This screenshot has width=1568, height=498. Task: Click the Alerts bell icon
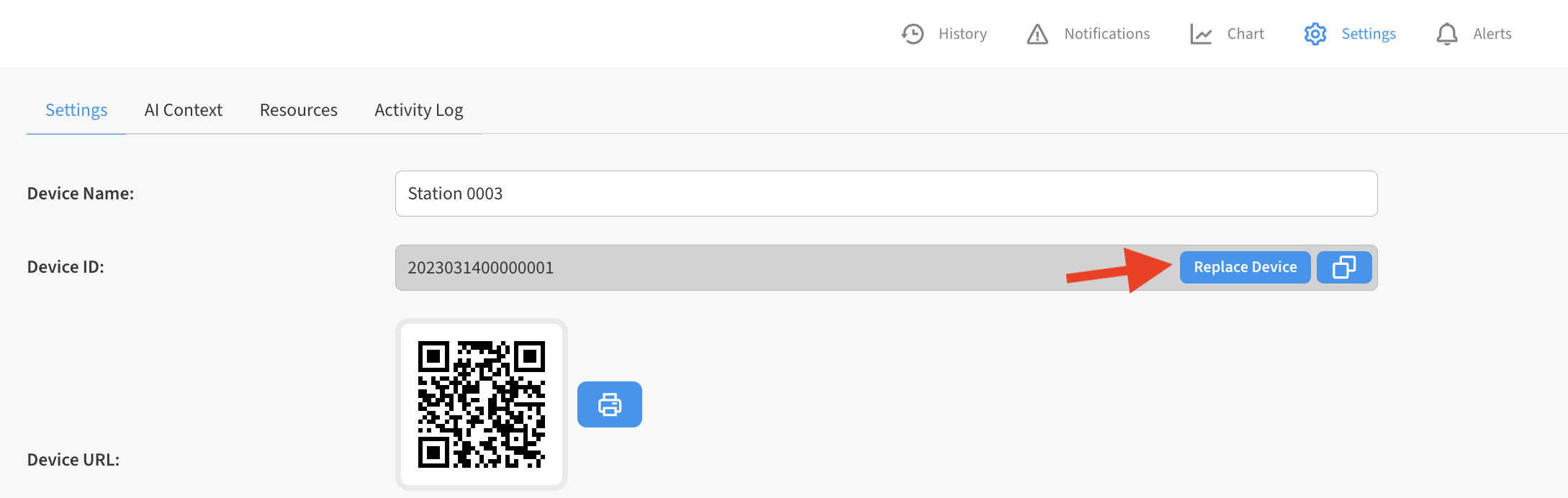(x=1448, y=33)
